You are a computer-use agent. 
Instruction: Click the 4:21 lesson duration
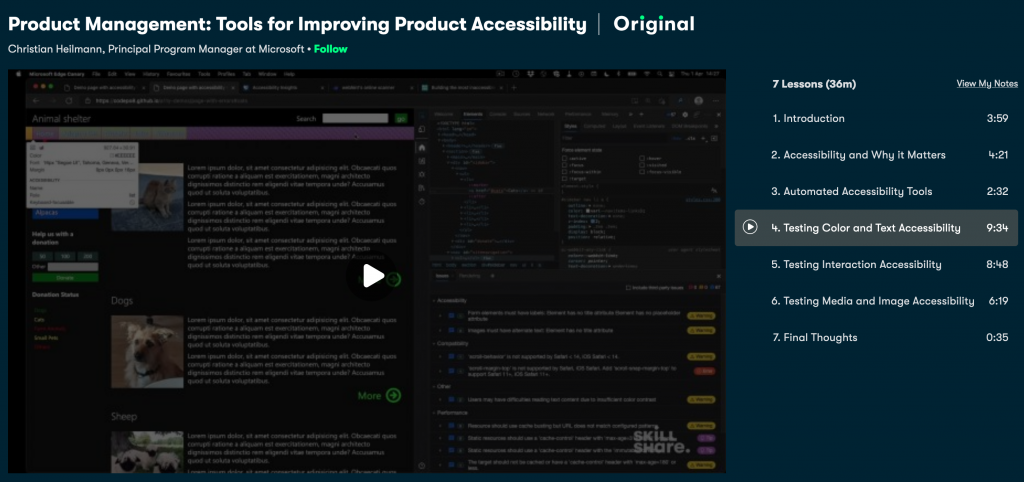[x=999, y=155]
